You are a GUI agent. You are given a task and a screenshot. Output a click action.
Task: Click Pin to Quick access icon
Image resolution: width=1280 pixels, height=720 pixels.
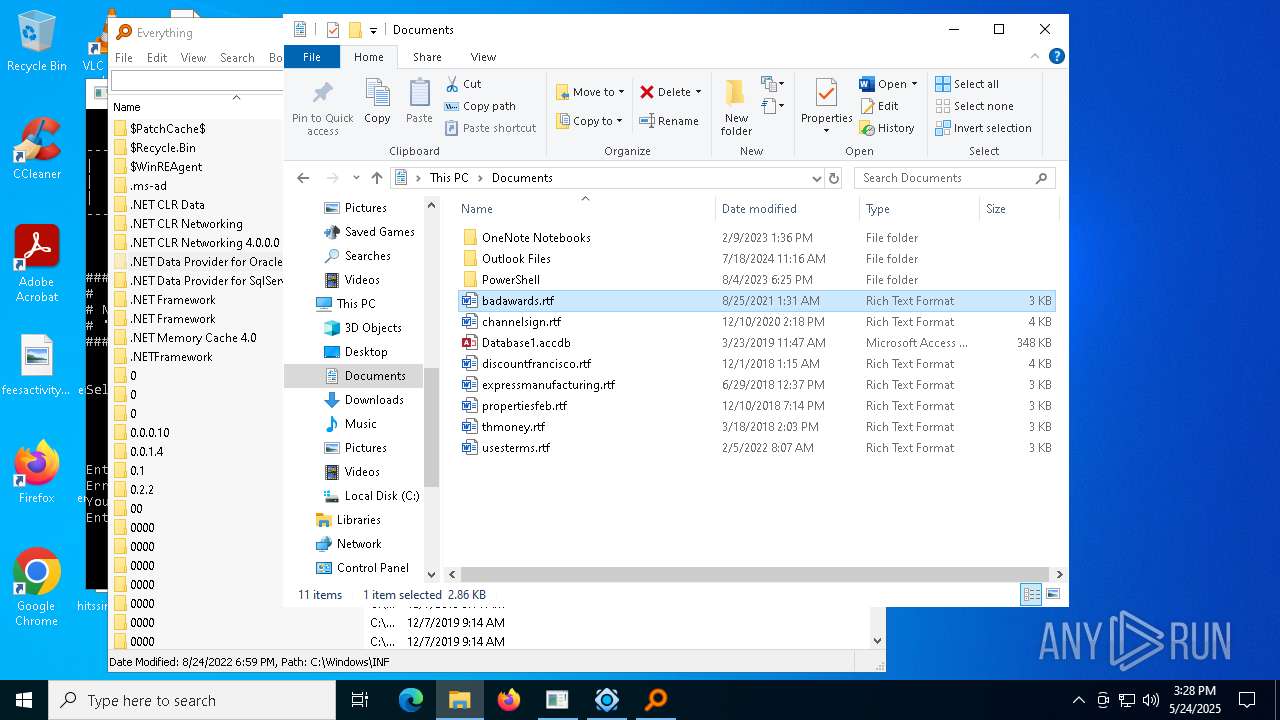click(322, 108)
